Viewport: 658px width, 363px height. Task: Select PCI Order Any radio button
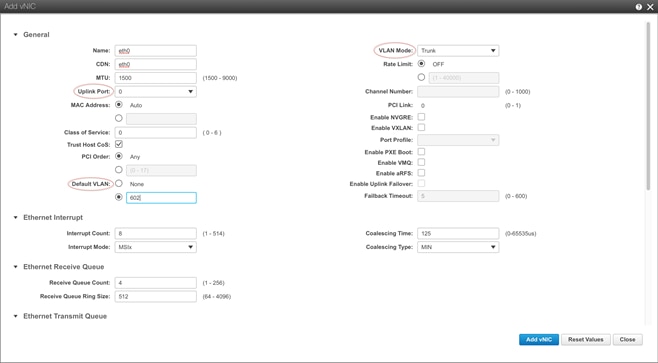coord(119,156)
